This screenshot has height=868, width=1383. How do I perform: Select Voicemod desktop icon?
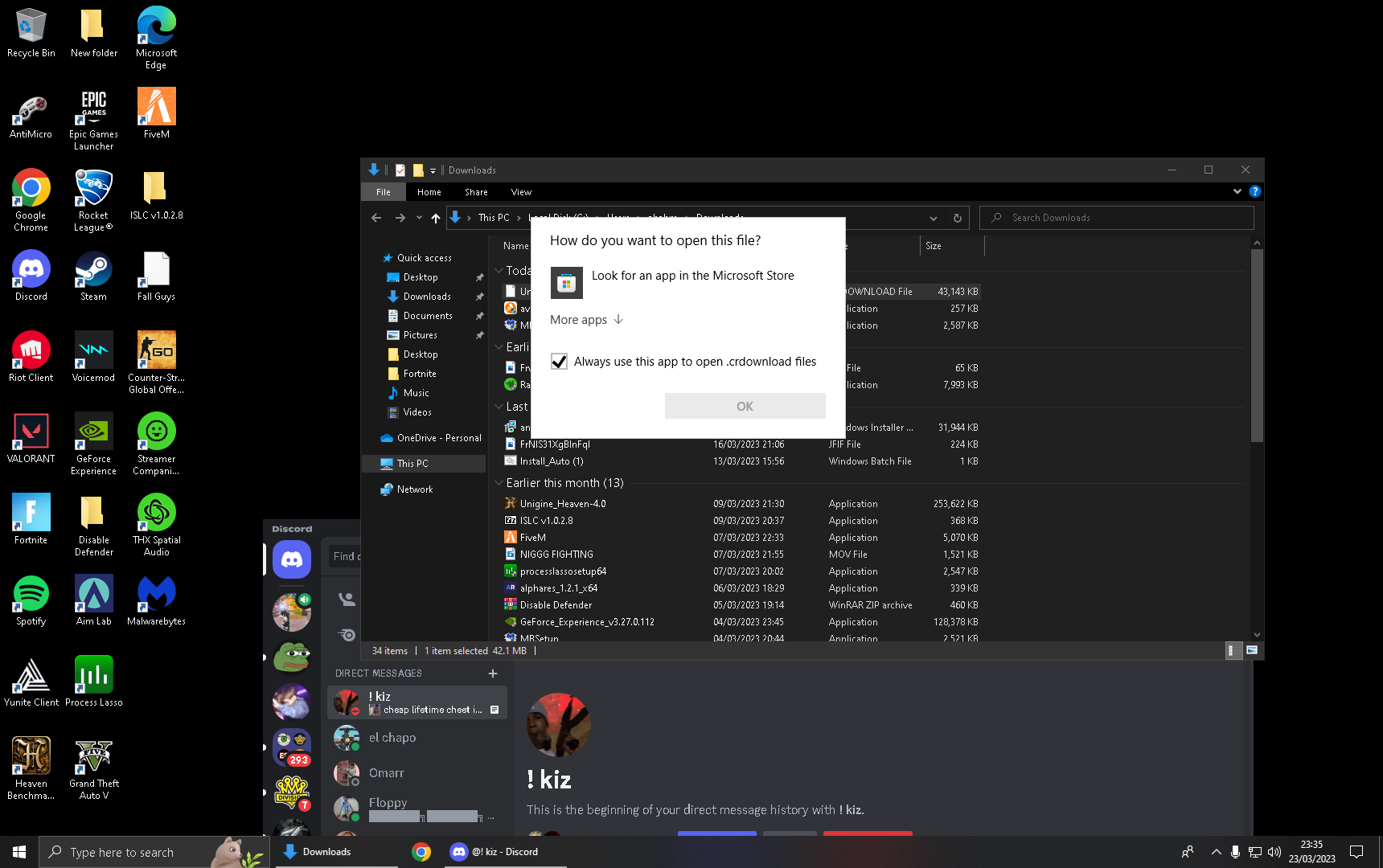coord(93,358)
